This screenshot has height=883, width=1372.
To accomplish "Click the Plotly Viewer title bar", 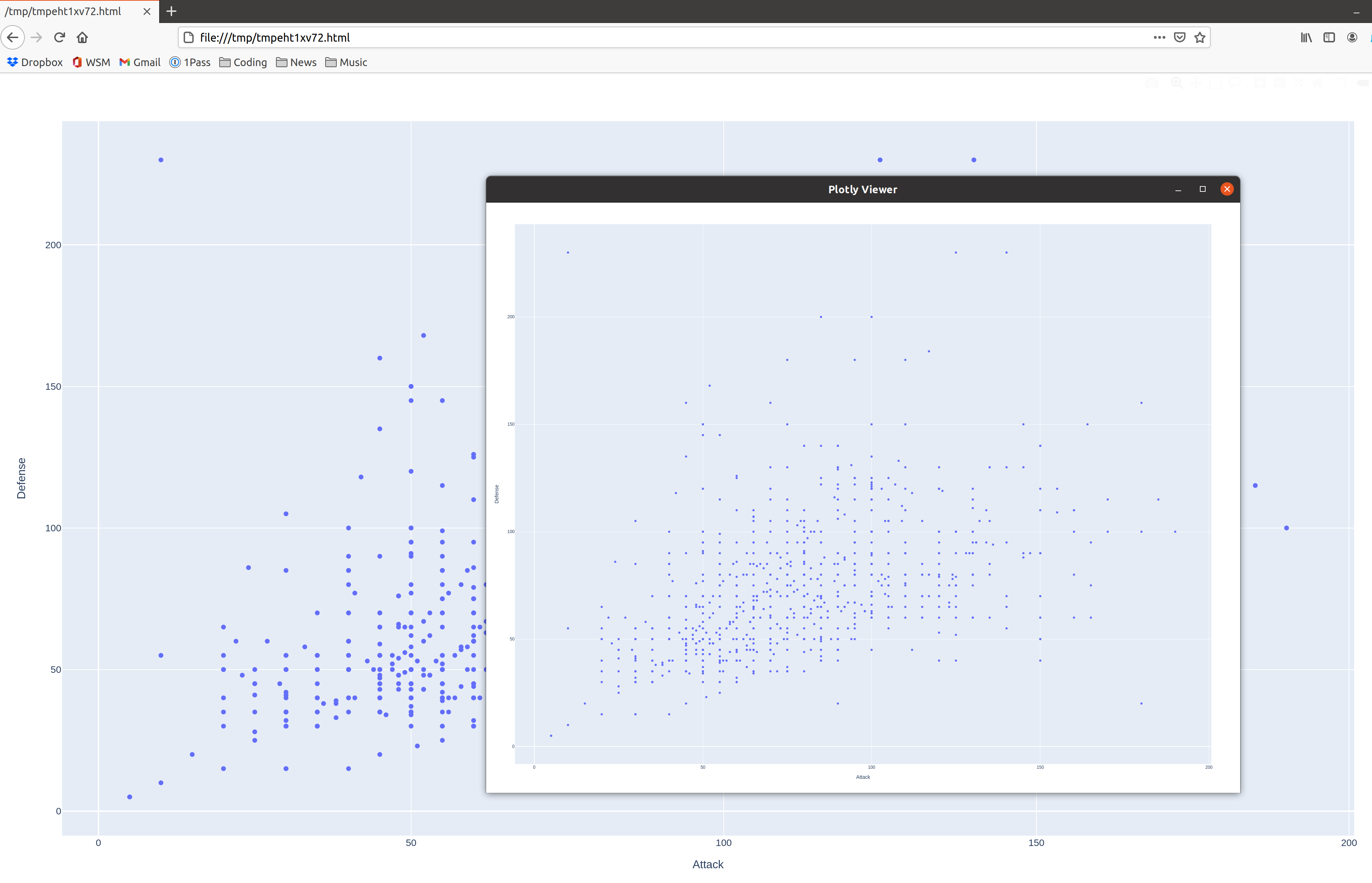I will (863, 189).
